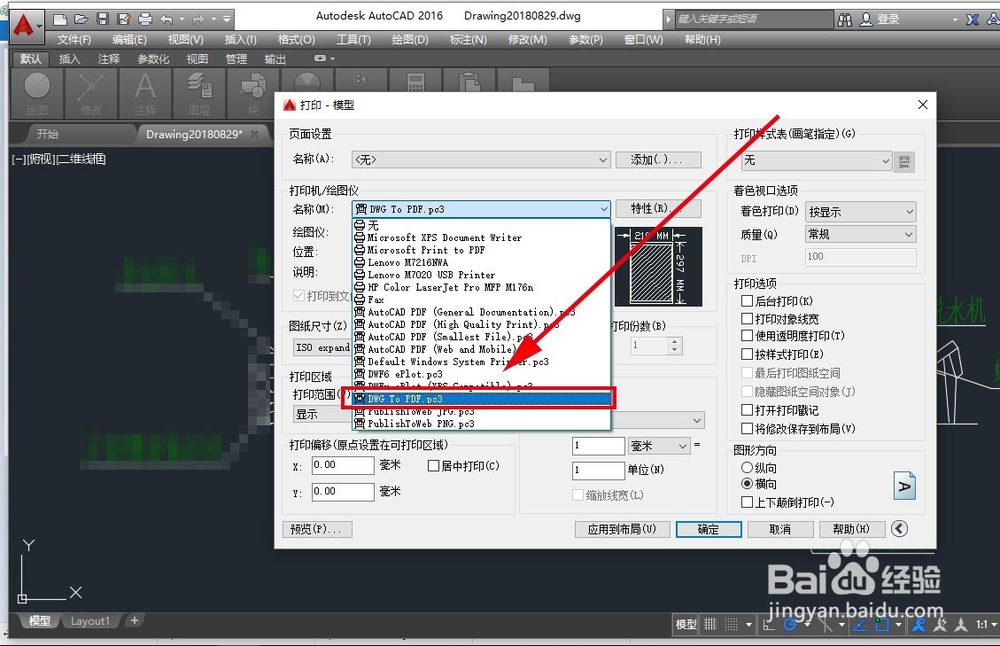Viewport: 1000px width, 646px height.
Task: Select 纵向 orientation radio button
Action: coord(747,467)
